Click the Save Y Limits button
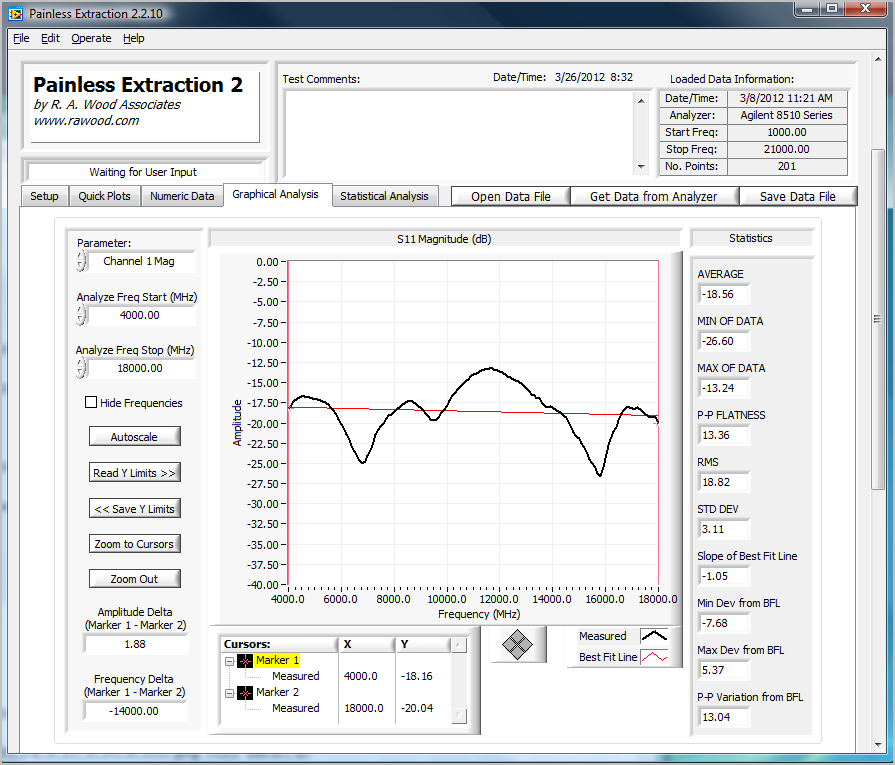Image resolution: width=895 pixels, height=765 pixels. pyautogui.click(x=134, y=509)
